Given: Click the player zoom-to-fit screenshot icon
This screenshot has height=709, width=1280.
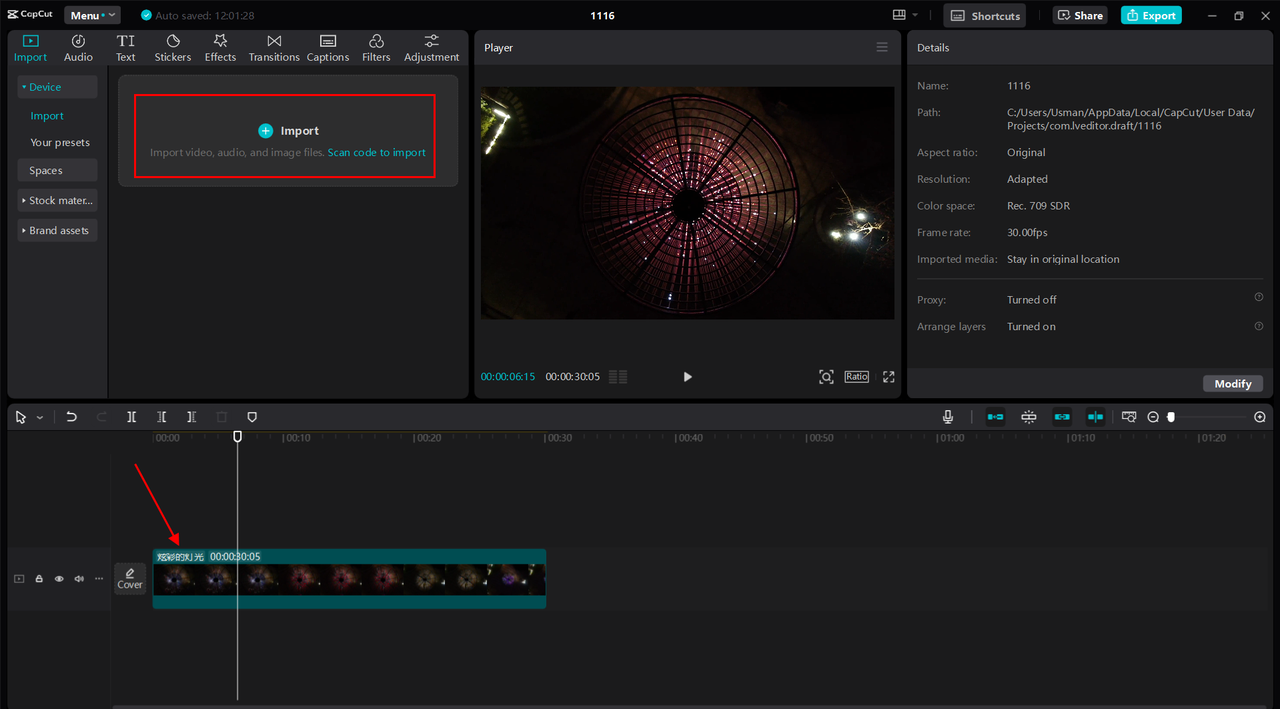Looking at the screenshot, I should coord(826,377).
